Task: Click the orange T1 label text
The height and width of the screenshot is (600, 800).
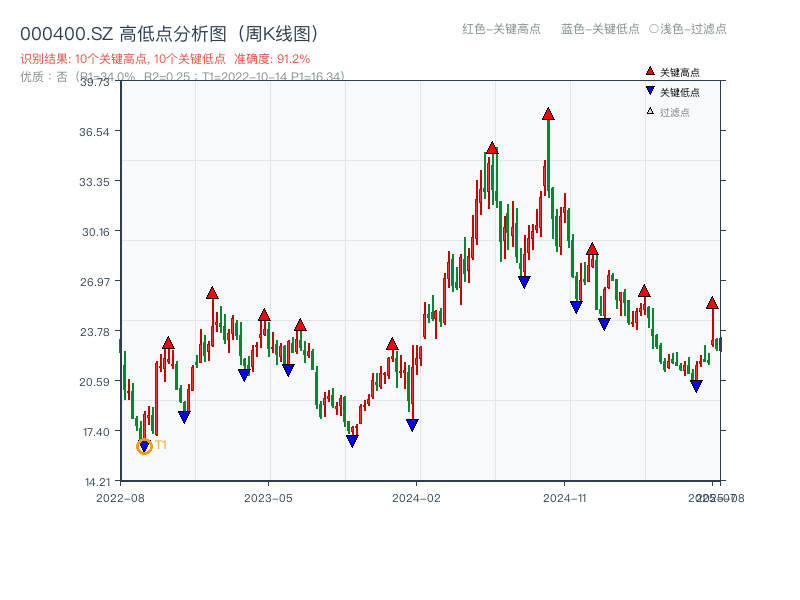Action: (x=161, y=445)
